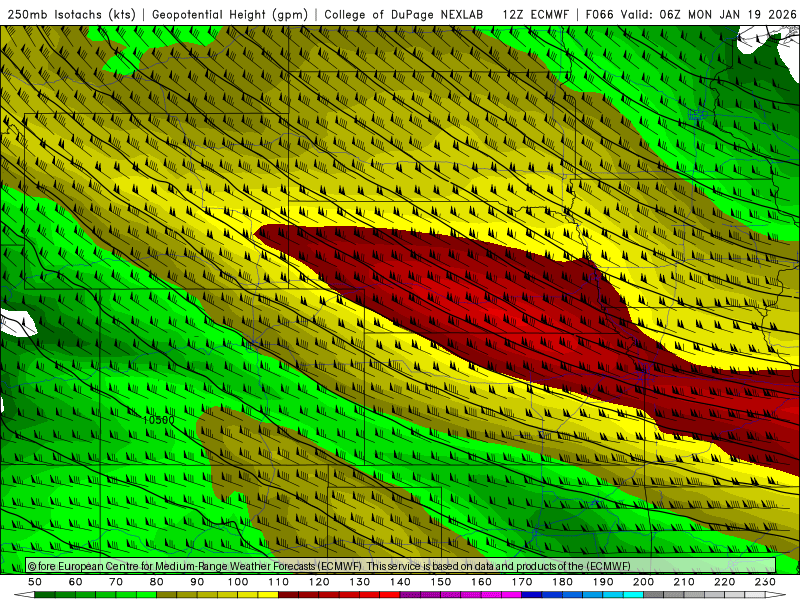Click the cyan swatch just before 200
This screenshot has width=800, height=600.
634,595
